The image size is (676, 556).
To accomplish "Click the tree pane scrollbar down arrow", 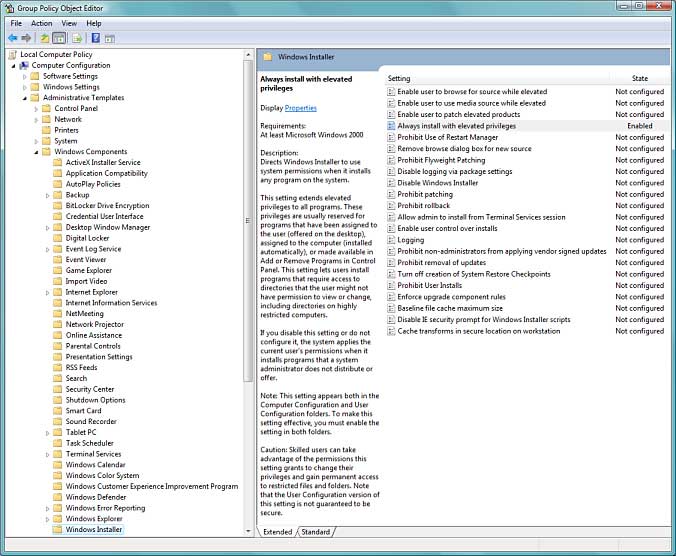I will pyautogui.click(x=247, y=531).
